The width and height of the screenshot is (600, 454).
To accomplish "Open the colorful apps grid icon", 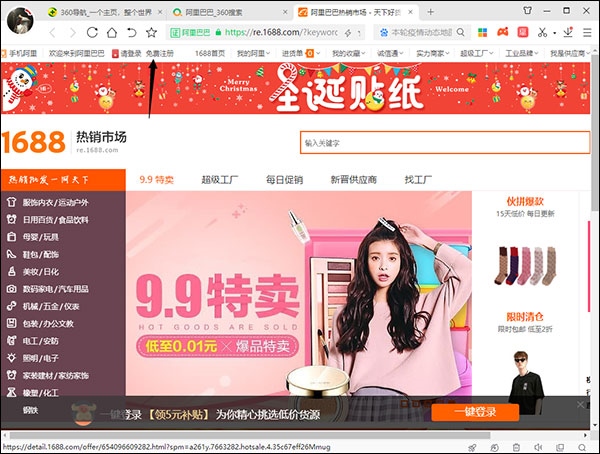I will point(483,33).
